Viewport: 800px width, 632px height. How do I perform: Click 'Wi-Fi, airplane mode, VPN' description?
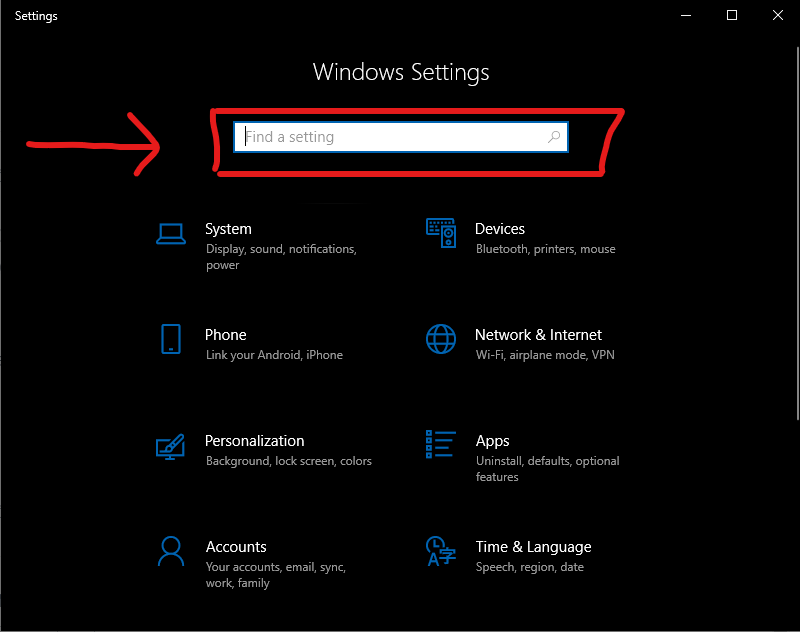pyautogui.click(x=545, y=355)
